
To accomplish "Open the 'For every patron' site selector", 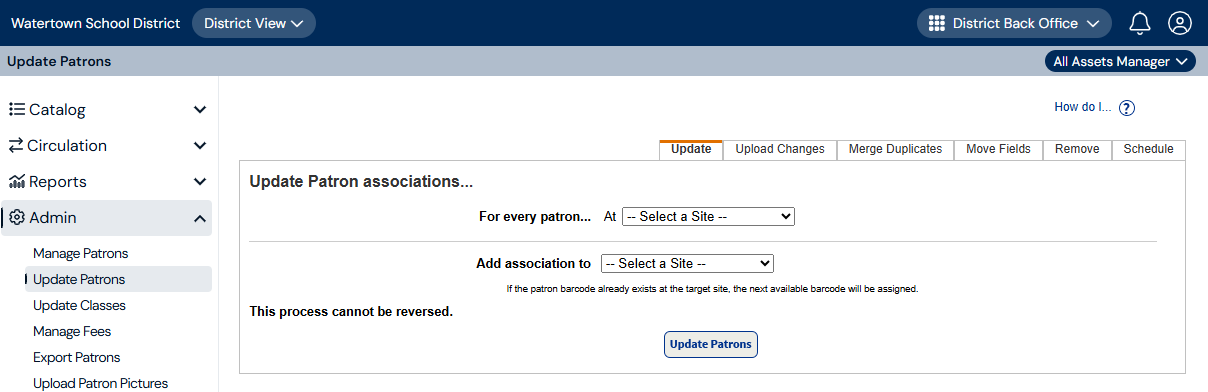I will coord(708,216).
